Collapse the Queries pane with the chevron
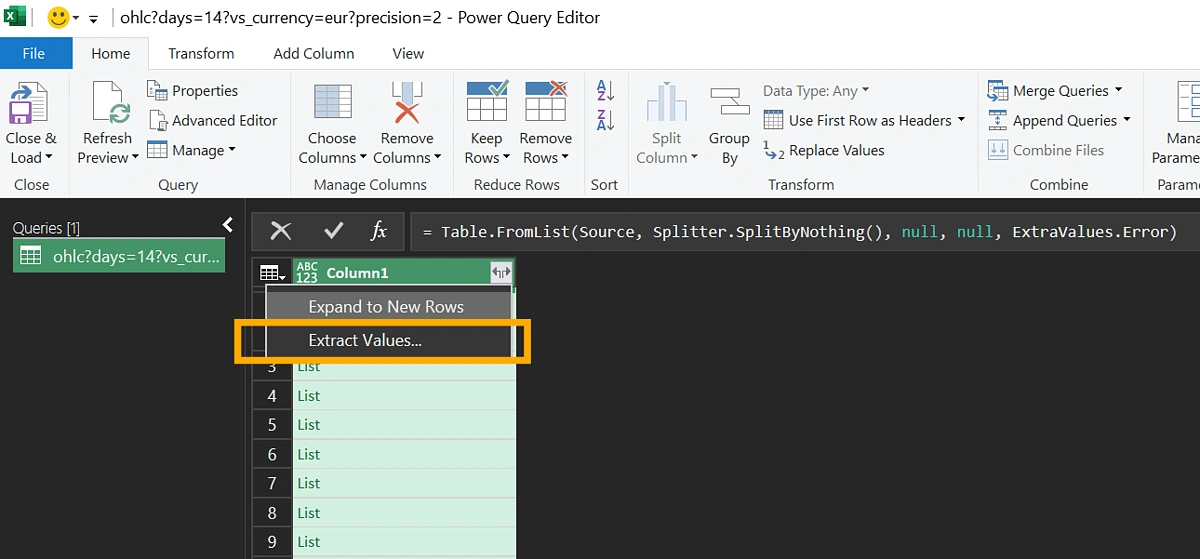Screen dimensions: 1200x559 point(227,225)
